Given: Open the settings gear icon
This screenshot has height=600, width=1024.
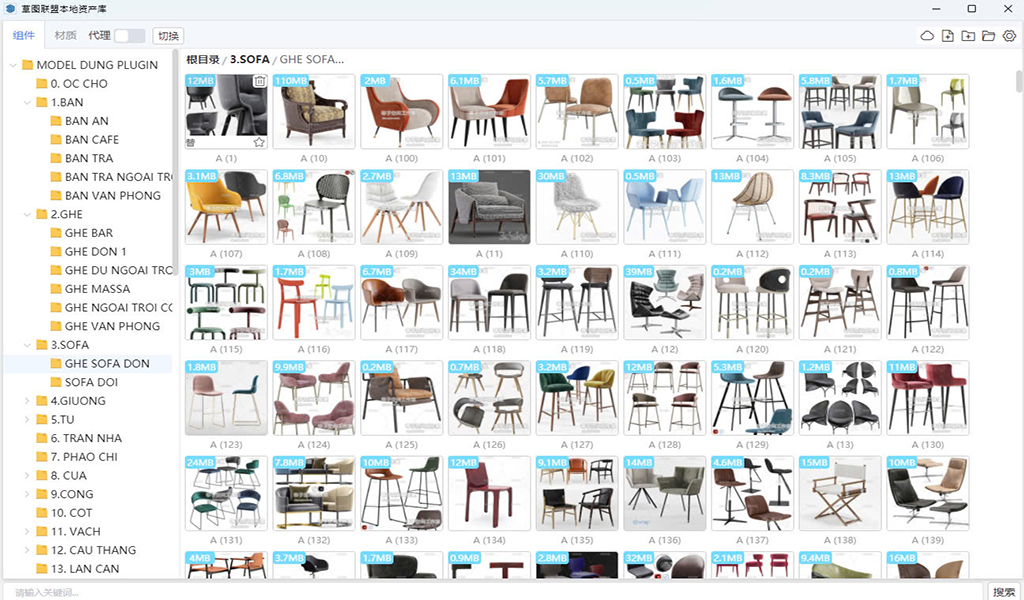Looking at the screenshot, I should (x=1009, y=36).
